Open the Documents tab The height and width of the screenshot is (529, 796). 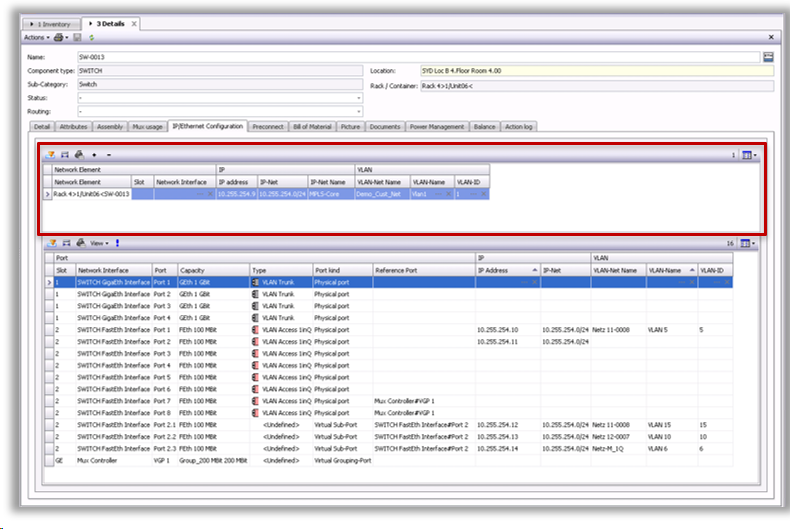pyautogui.click(x=385, y=126)
